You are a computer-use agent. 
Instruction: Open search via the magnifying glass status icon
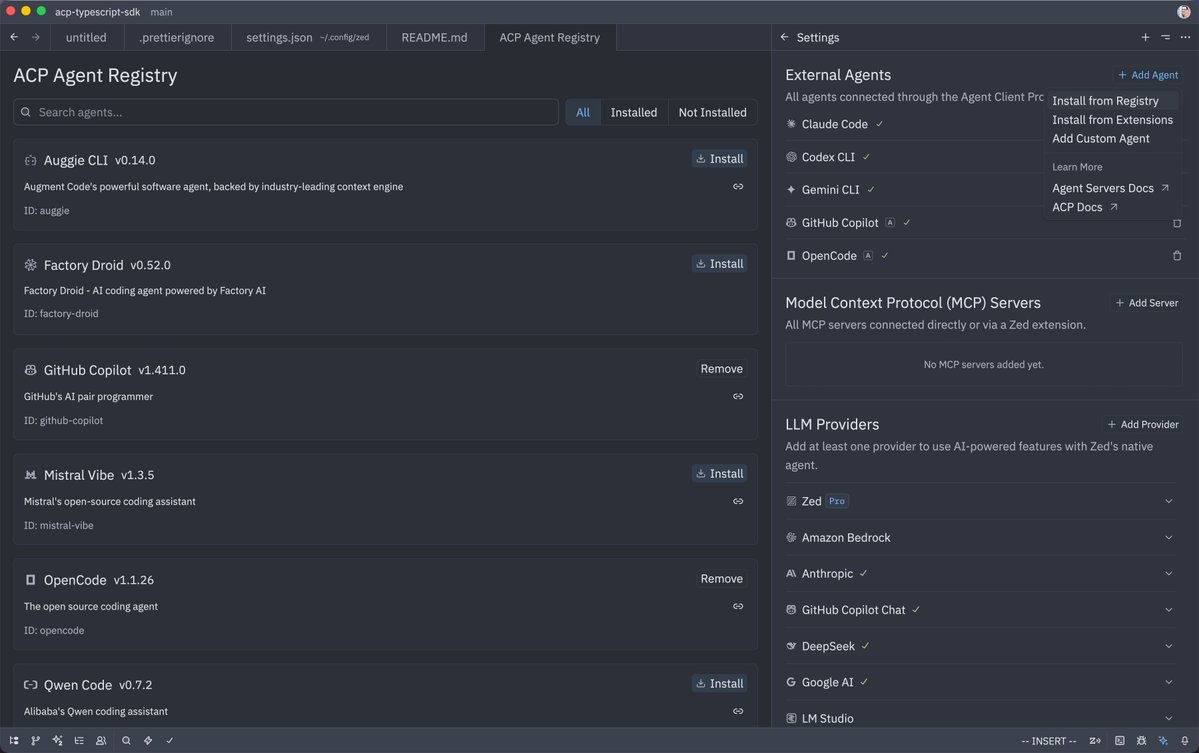click(x=124, y=741)
